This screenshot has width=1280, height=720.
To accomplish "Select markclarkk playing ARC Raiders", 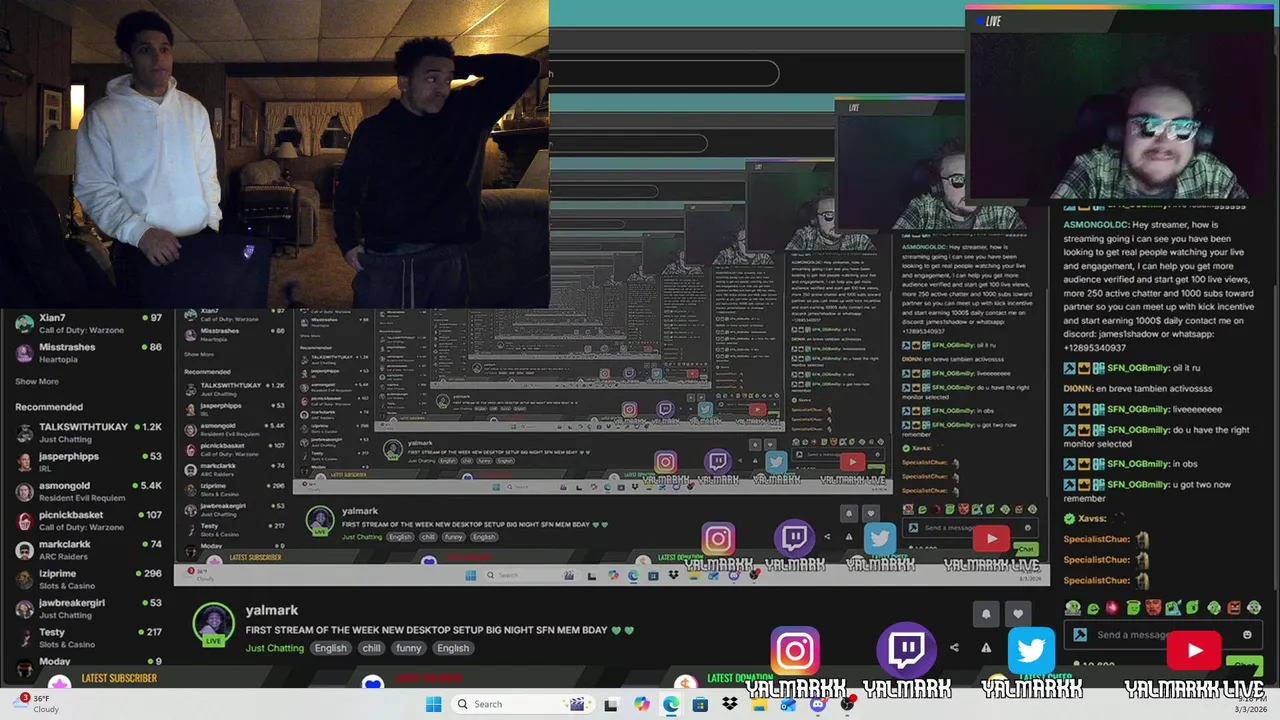I will pyautogui.click(x=88, y=550).
